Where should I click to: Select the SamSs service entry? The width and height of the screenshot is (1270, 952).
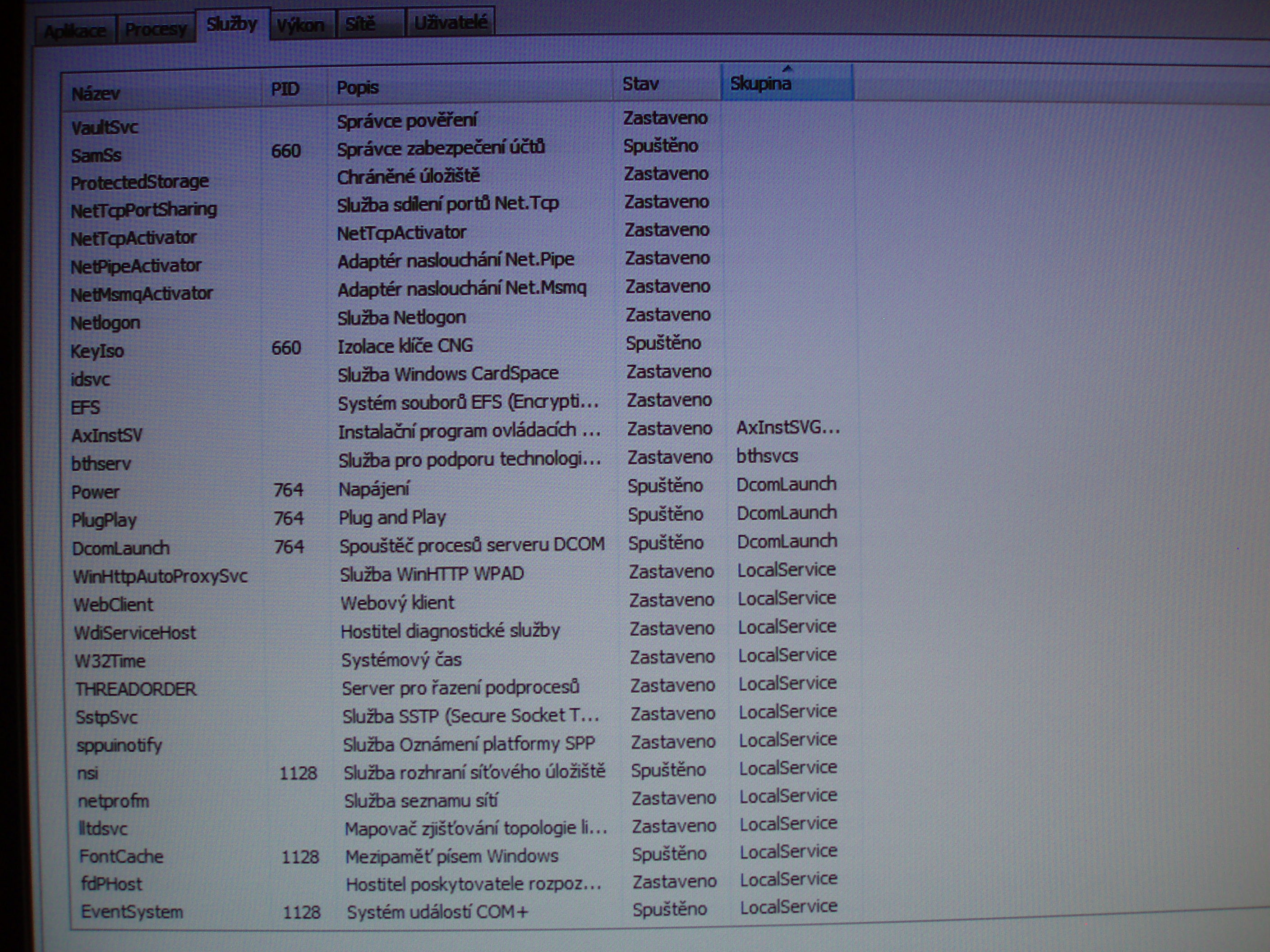click(97, 156)
